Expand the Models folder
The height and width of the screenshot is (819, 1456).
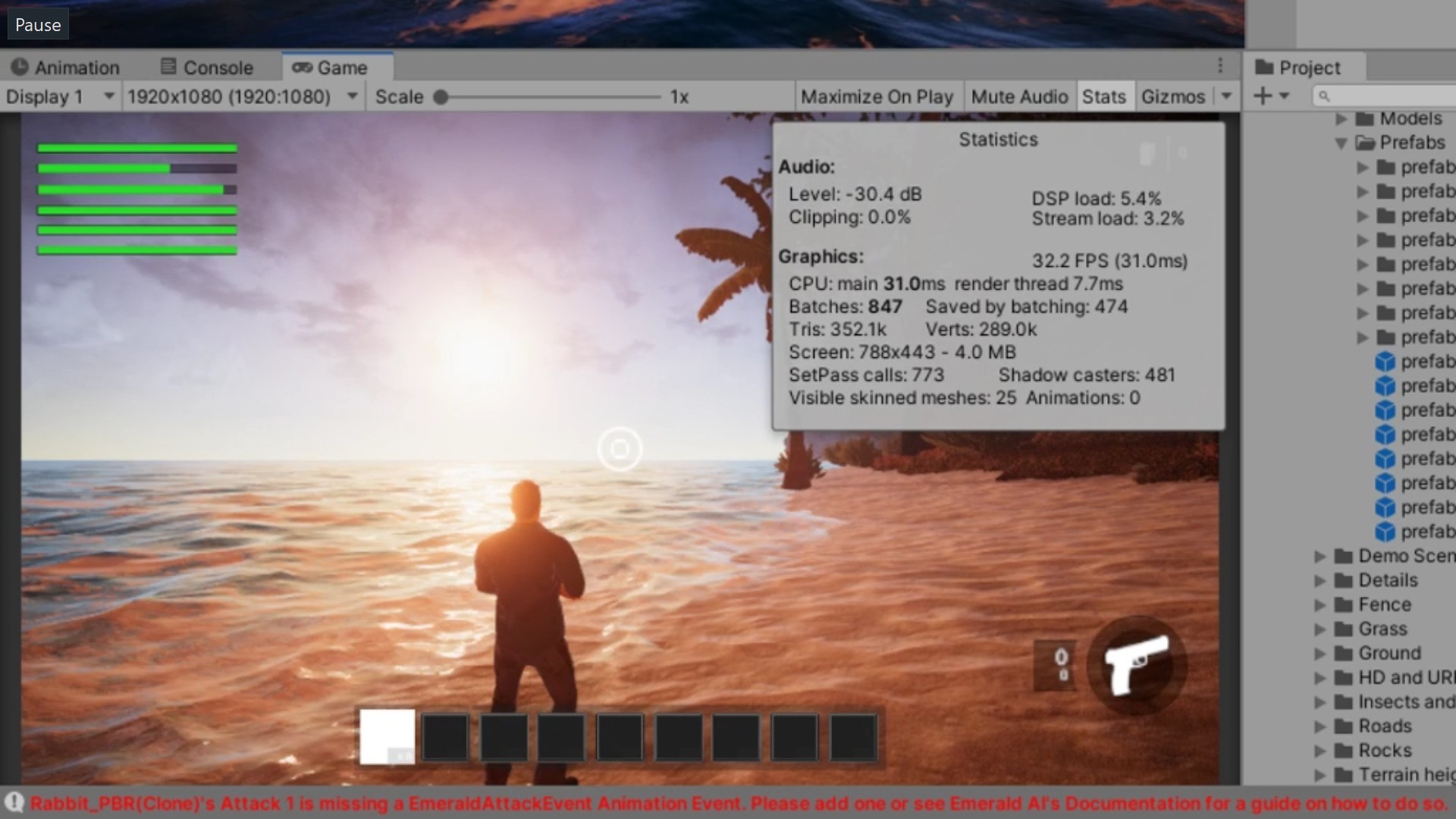pyautogui.click(x=1341, y=118)
